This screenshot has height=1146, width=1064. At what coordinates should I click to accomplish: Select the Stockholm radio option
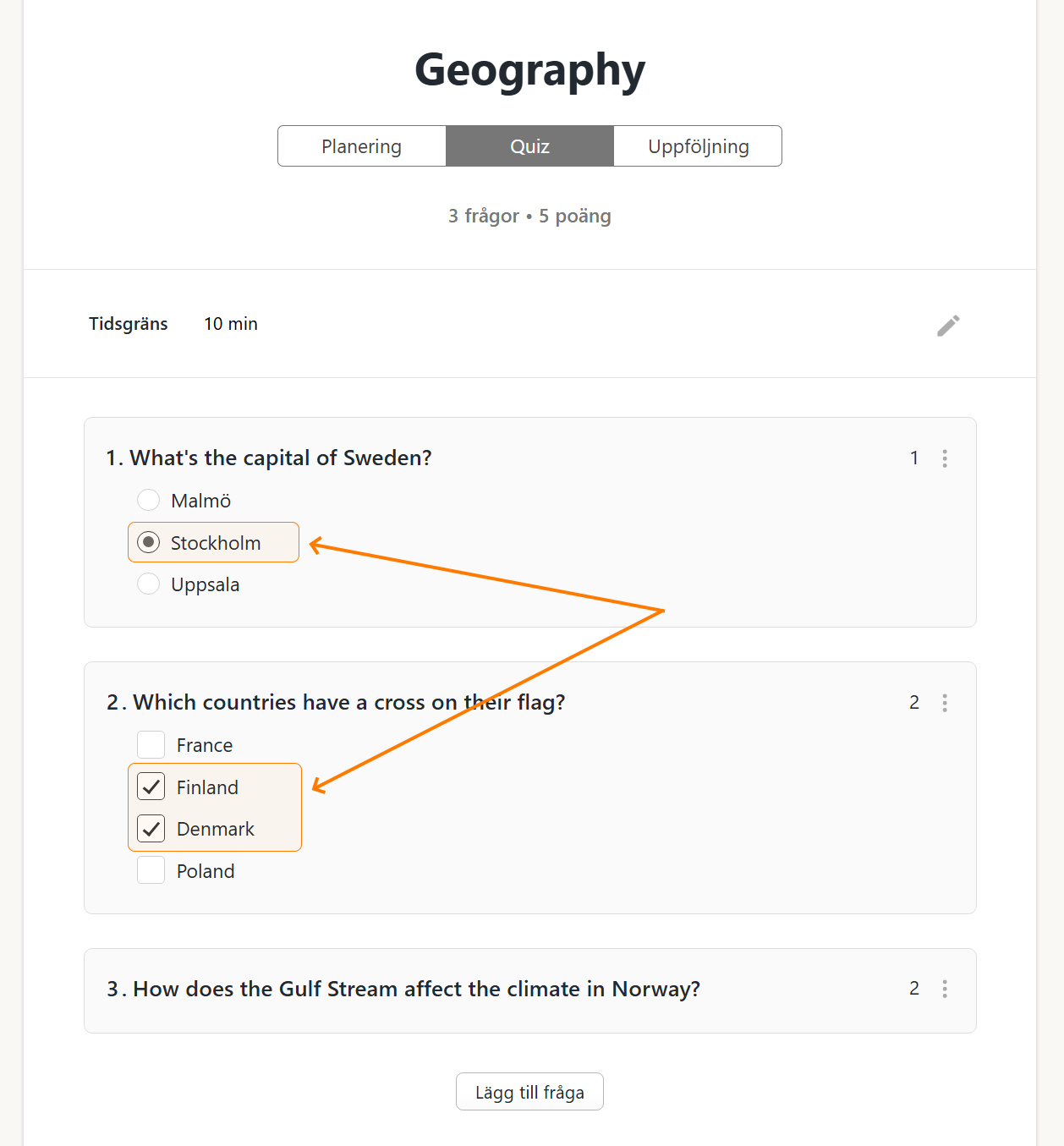click(149, 542)
